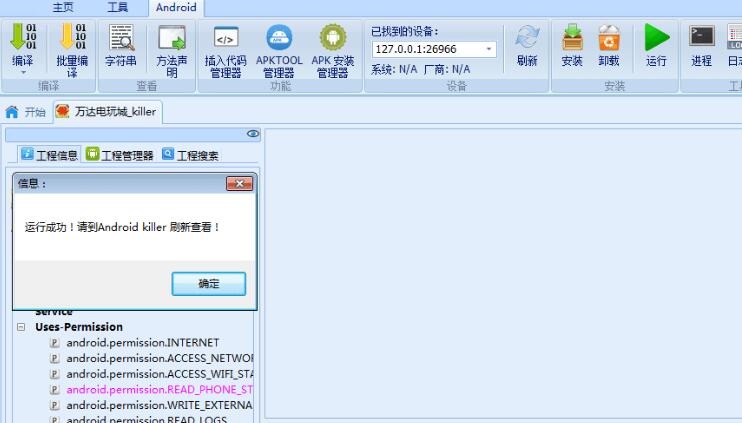
Task: Click the 厂商: N/A status text
Action: (447, 70)
